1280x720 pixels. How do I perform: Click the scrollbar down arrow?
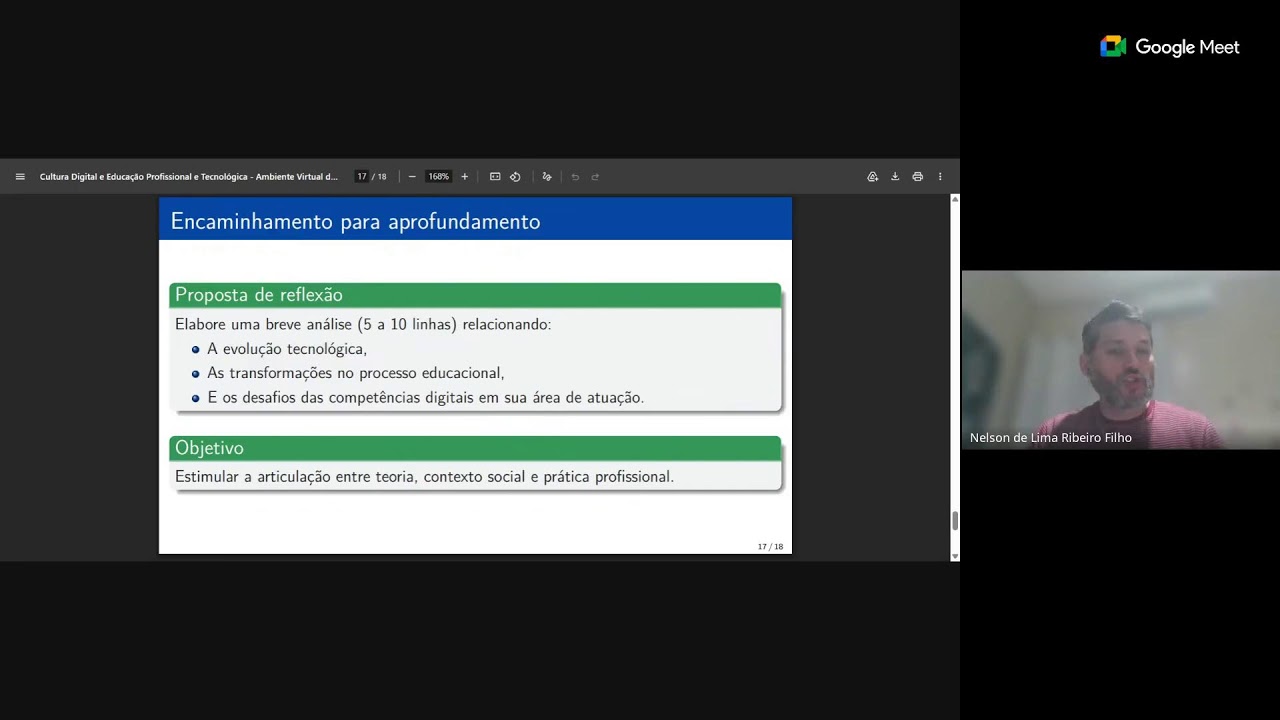[x=955, y=556]
